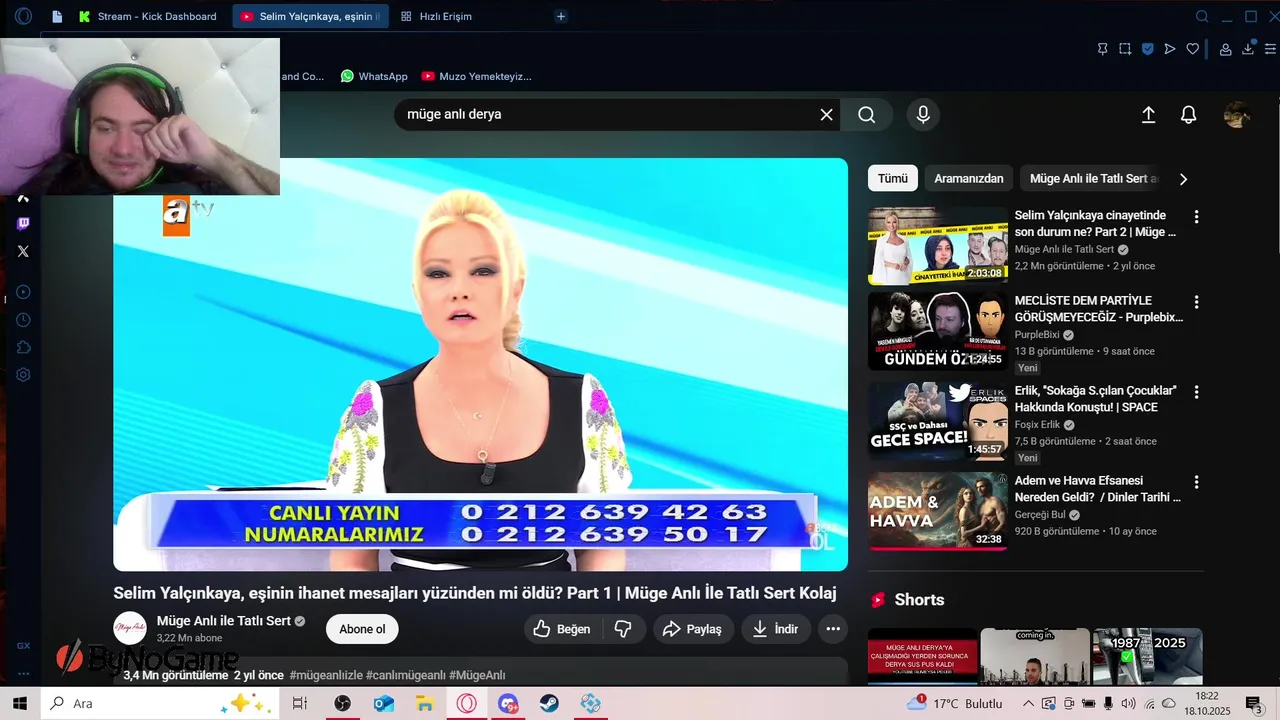This screenshot has height=720, width=1280.
Task: Click the video player showing Müge Anlı
Action: click(480, 364)
